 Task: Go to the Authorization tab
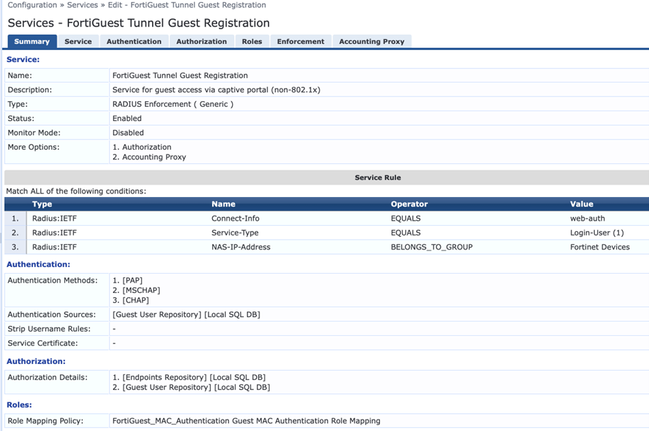tap(202, 41)
